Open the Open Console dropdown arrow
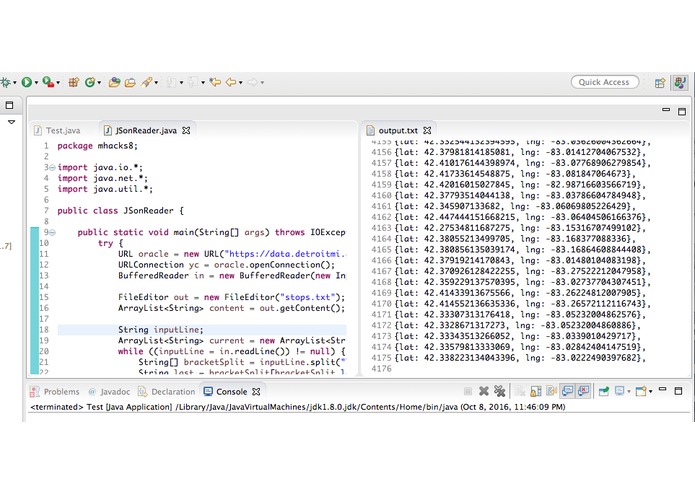Viewport: 695px width, 494px height. click(x=650, y=392)
